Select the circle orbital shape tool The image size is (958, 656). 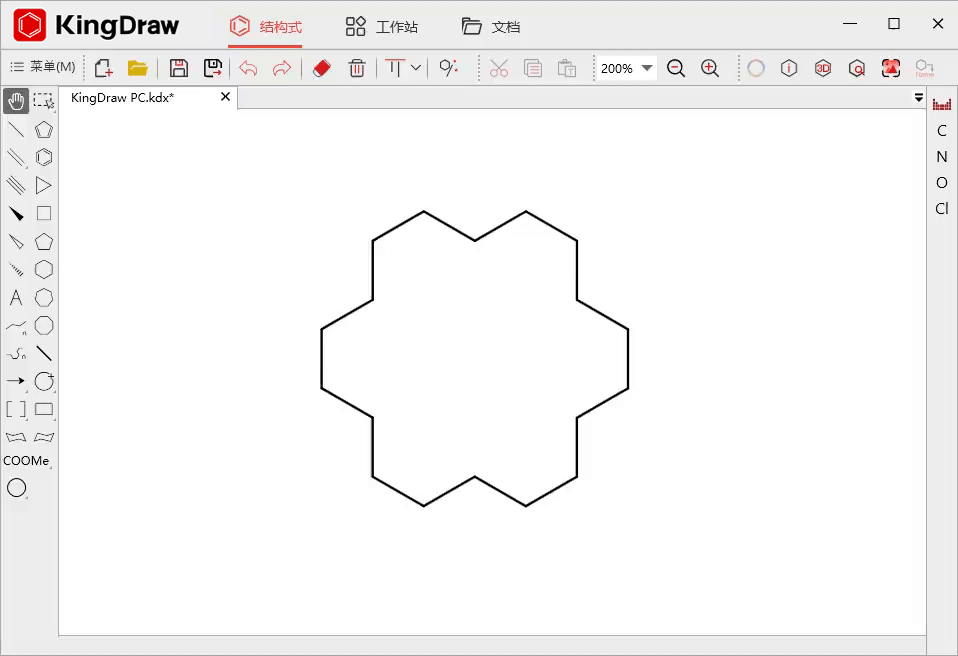(x=16, y=488)
